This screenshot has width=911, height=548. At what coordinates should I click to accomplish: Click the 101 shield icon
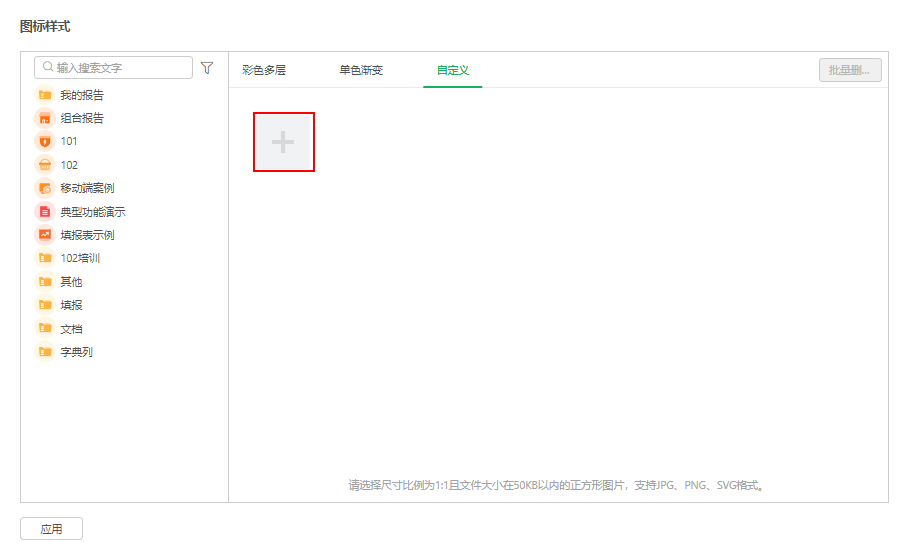[x=44, y=141]
